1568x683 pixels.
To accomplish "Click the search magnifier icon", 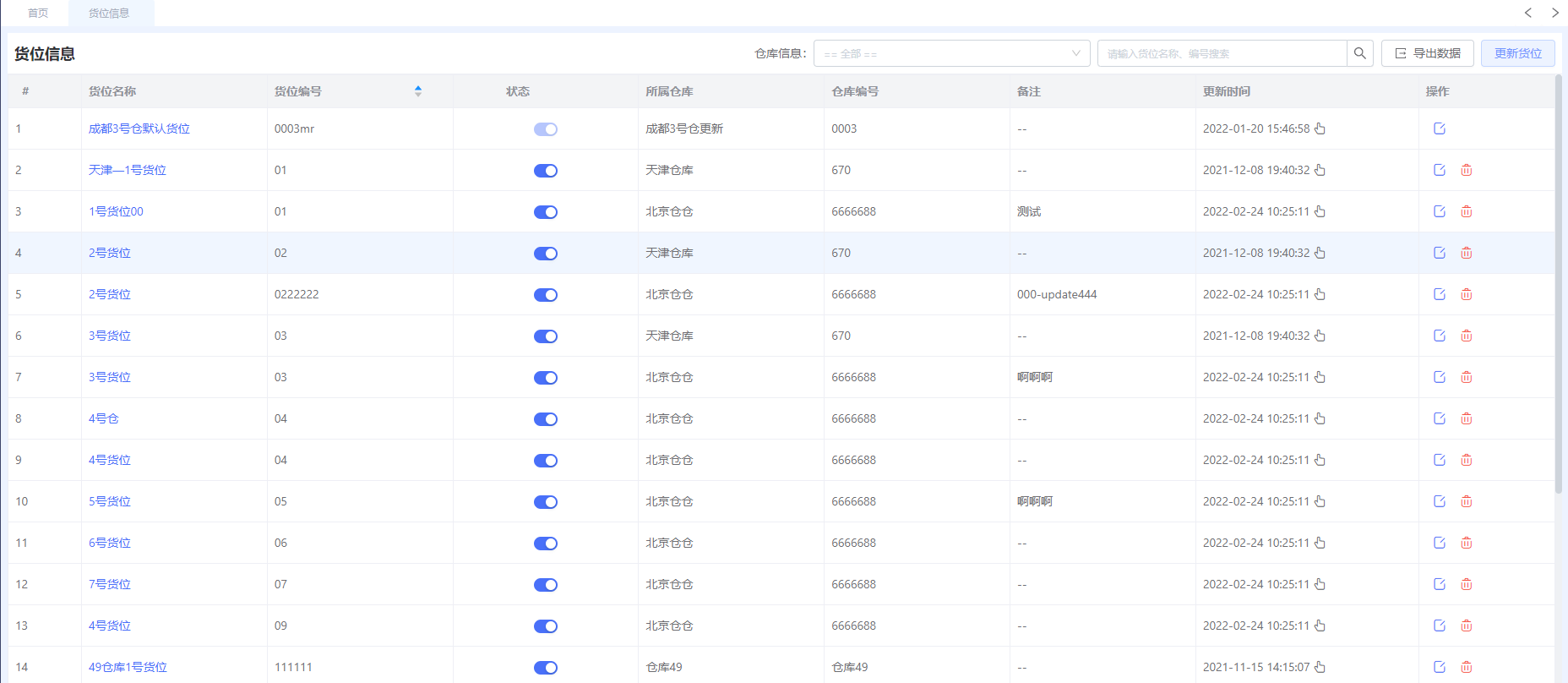I will (1359, 53).
